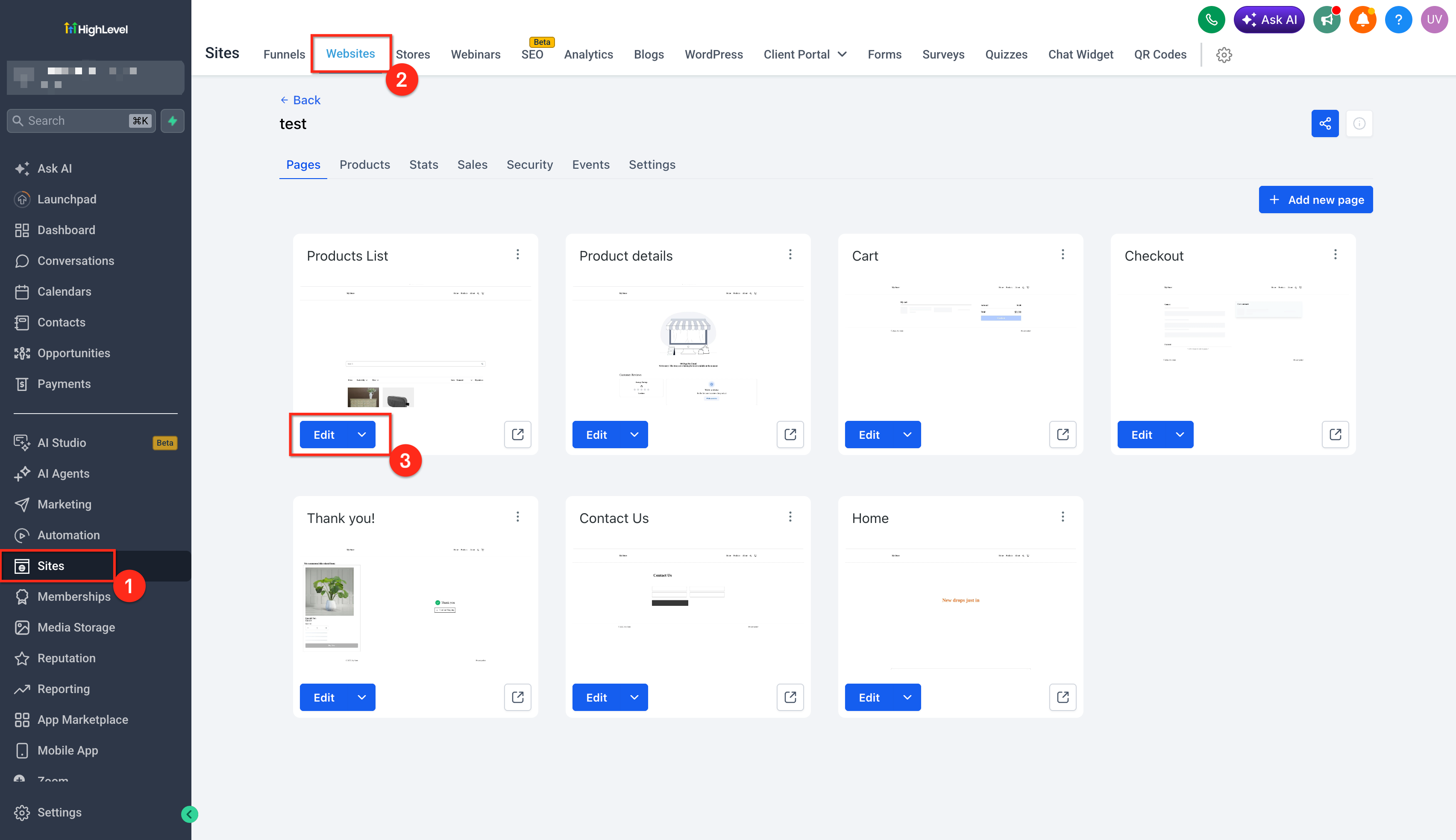Open the Products tab of the test site
The height and width of the screenshot is (840, 1456).
364,164
